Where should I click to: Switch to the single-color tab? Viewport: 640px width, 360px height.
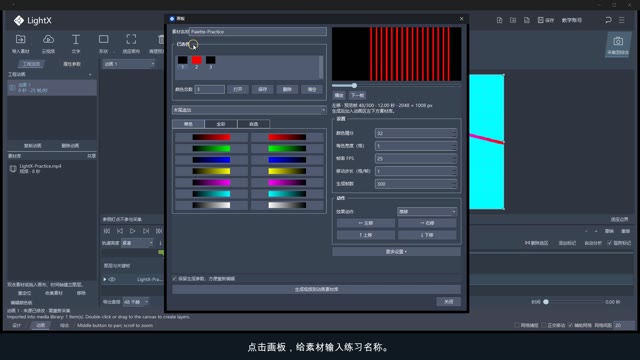coord(188,124)
